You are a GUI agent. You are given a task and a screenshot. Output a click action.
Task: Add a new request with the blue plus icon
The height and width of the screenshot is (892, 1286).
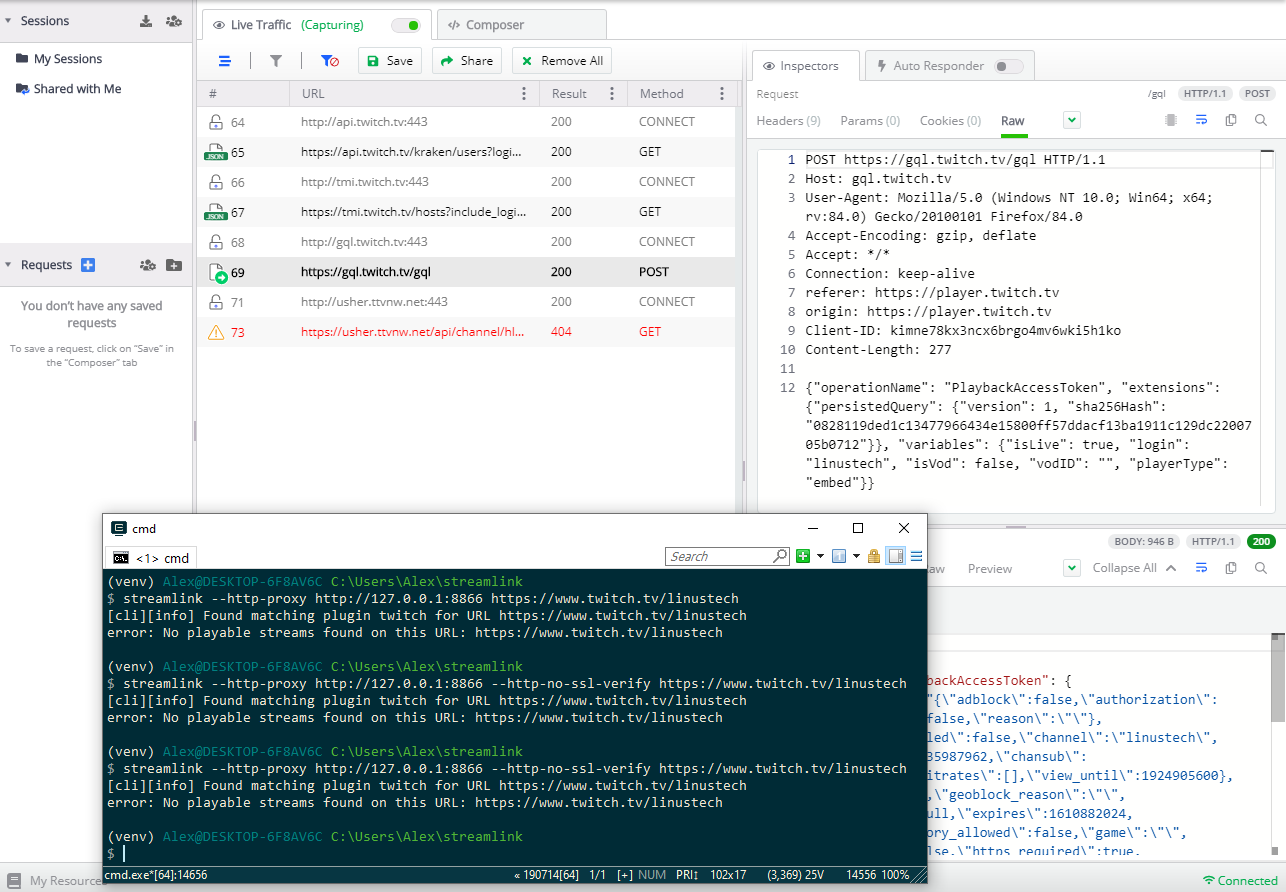pos(88,265)
